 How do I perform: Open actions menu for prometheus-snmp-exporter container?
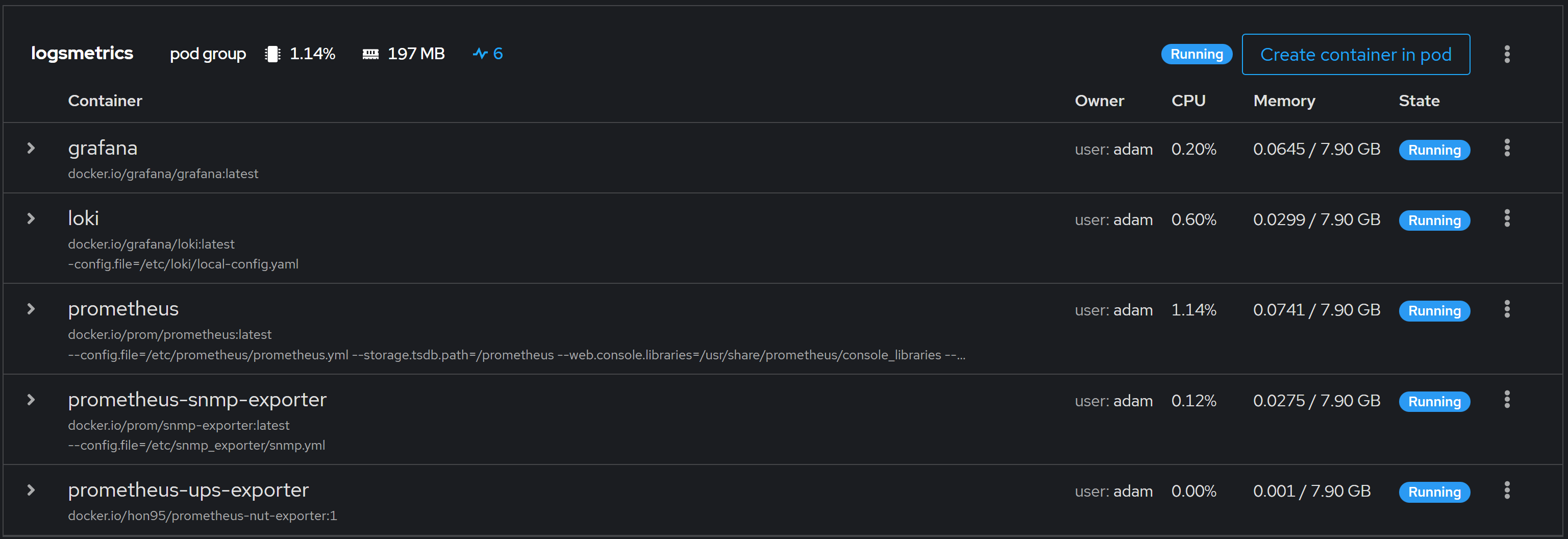pyautogui.click(x=1507, y=400)
